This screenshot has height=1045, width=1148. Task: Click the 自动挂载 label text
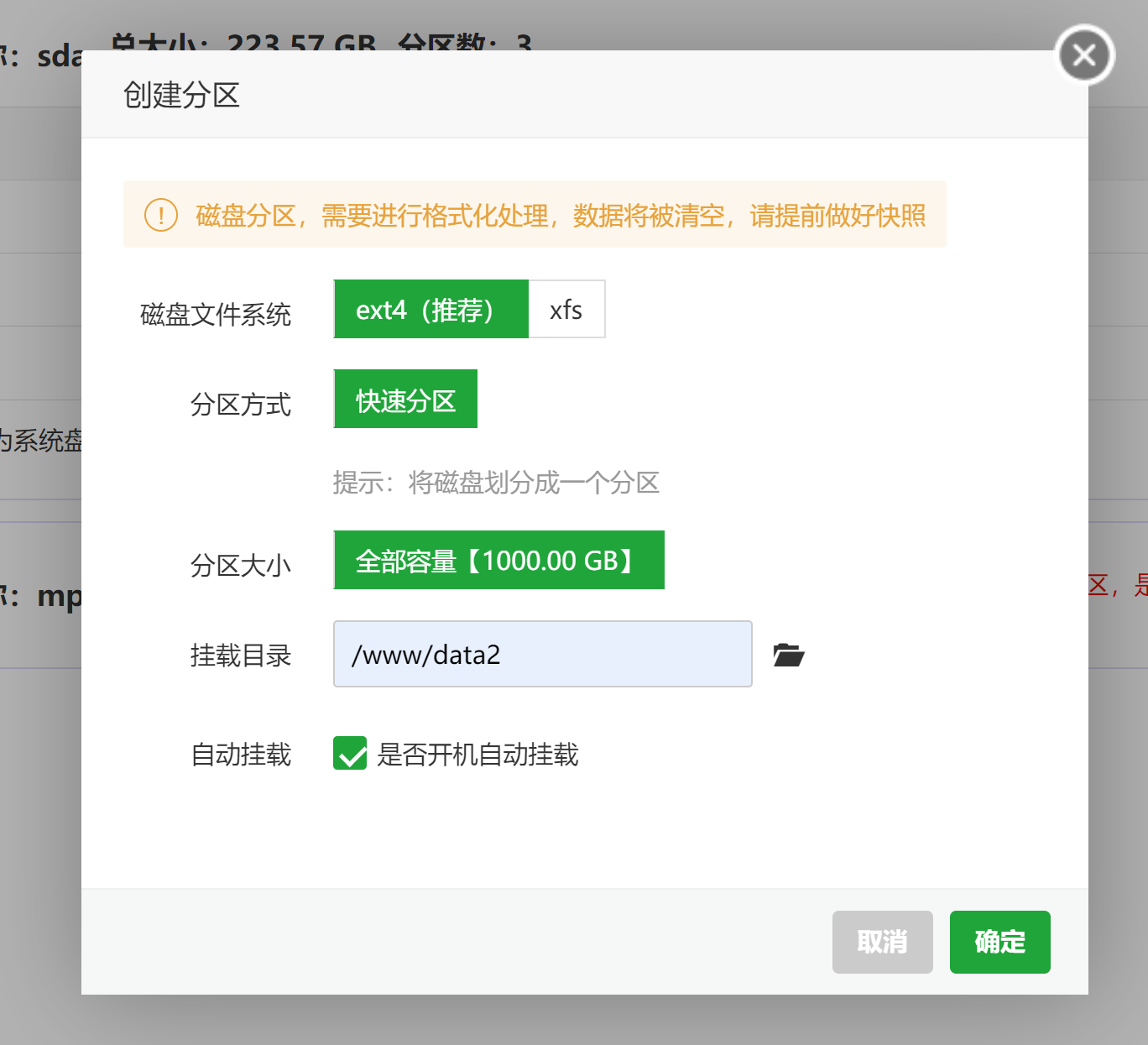[x=241, y=755]
